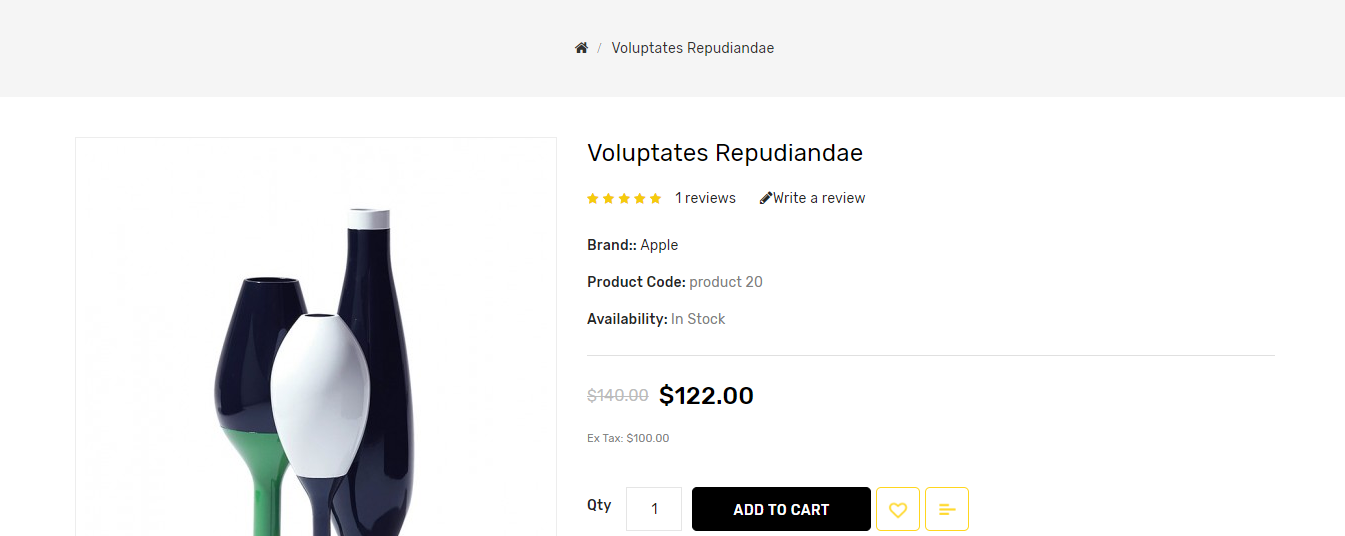Click the $122.00 sale price
This screenshot has width=1345, height=536.
pyautogui.click(x=706, y=396)
